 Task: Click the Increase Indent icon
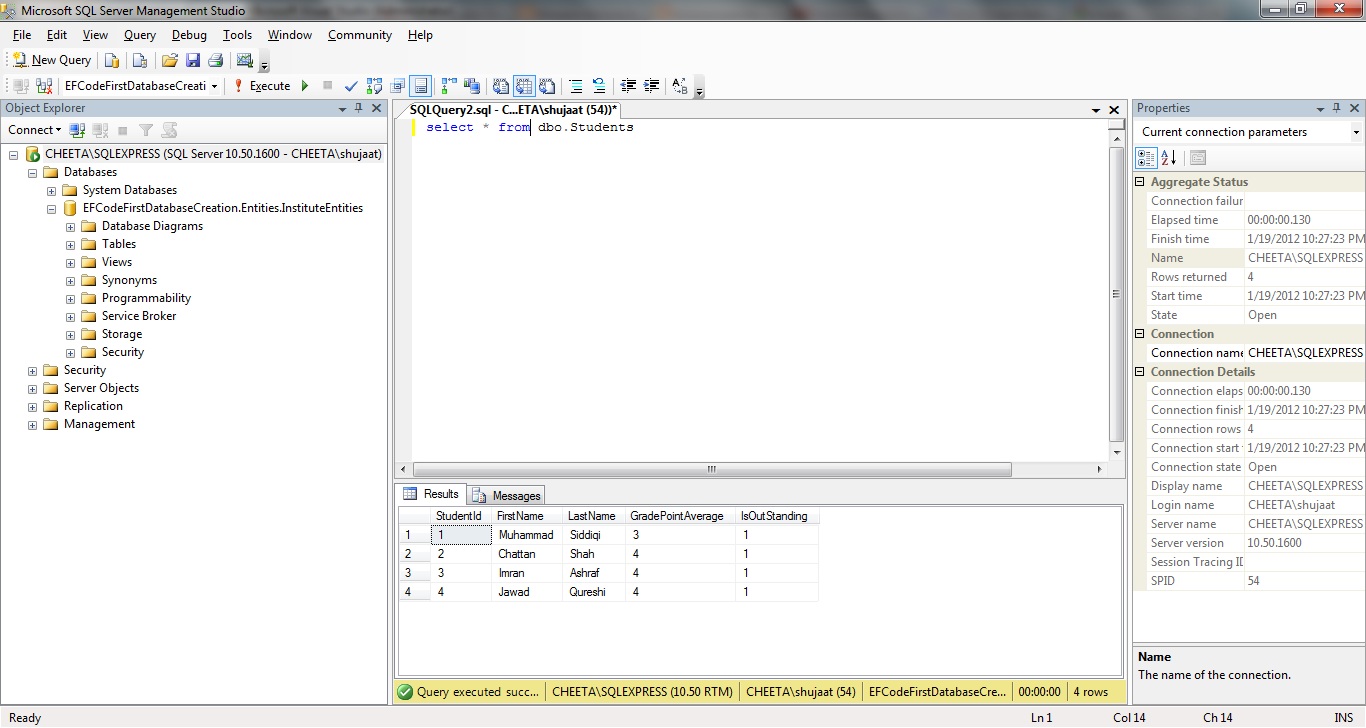[650, 86]
